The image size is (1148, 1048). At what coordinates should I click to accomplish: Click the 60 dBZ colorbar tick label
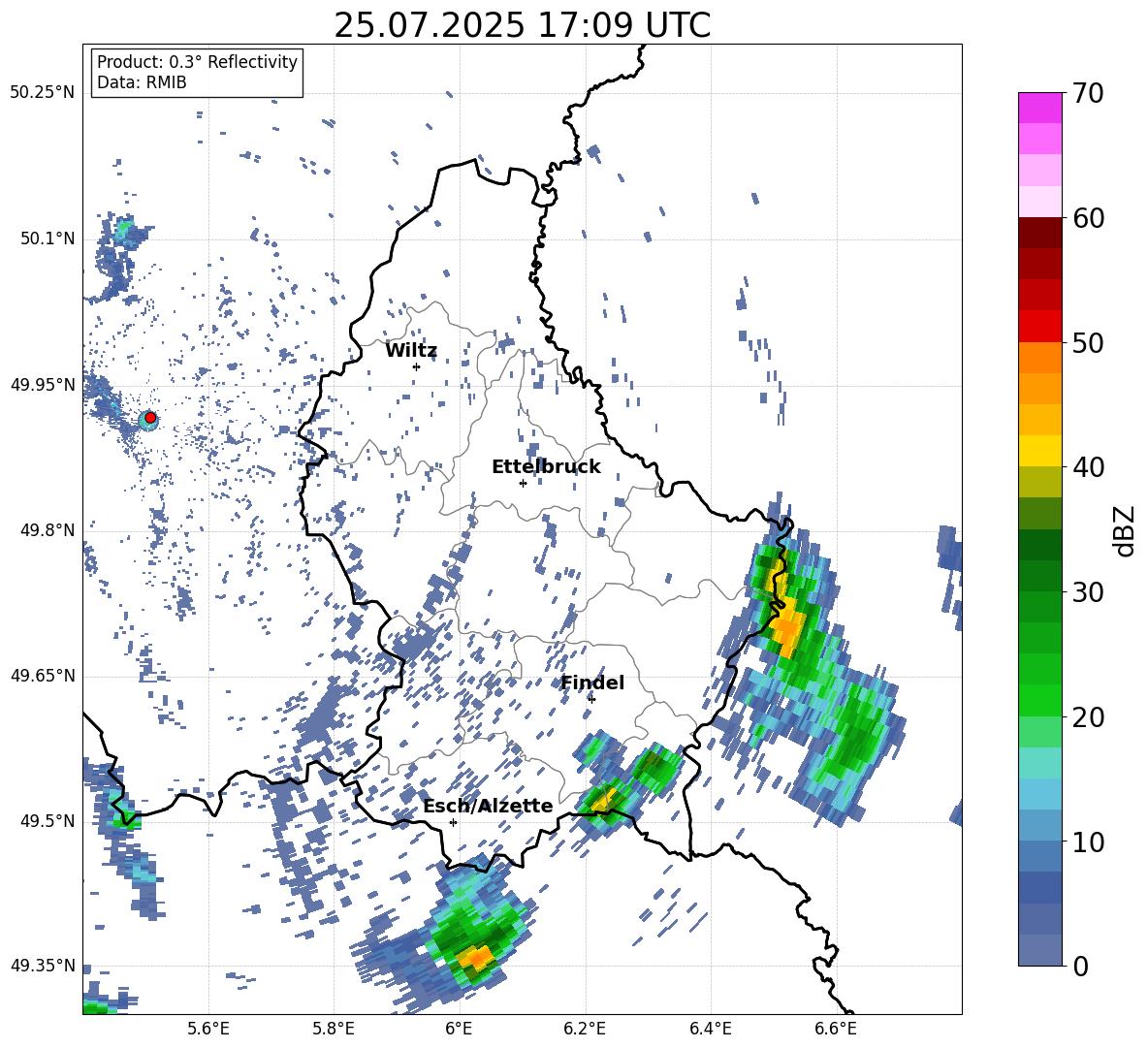click(1087, 218)
